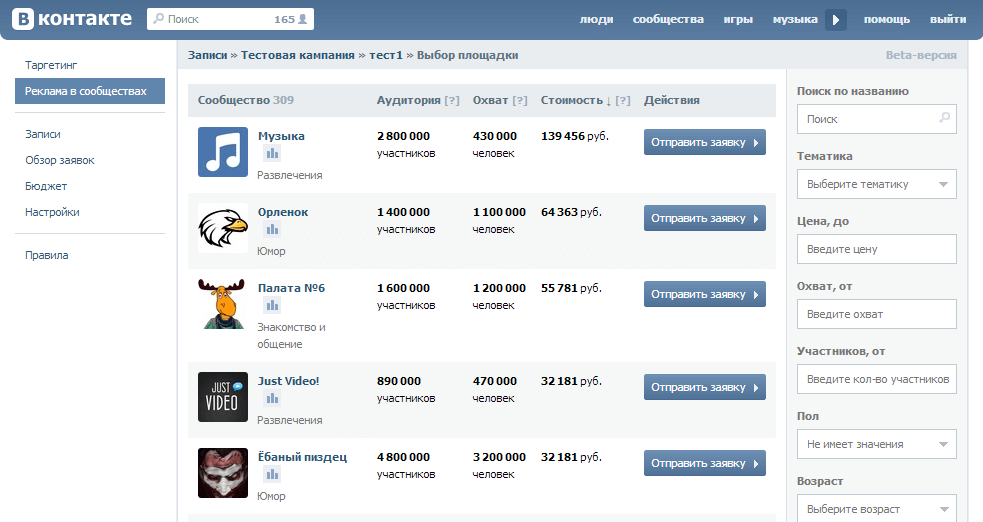Click Записи breadcrumb link
The width and height of the screenshot is (983, 522).
click(x=208, y=55)
